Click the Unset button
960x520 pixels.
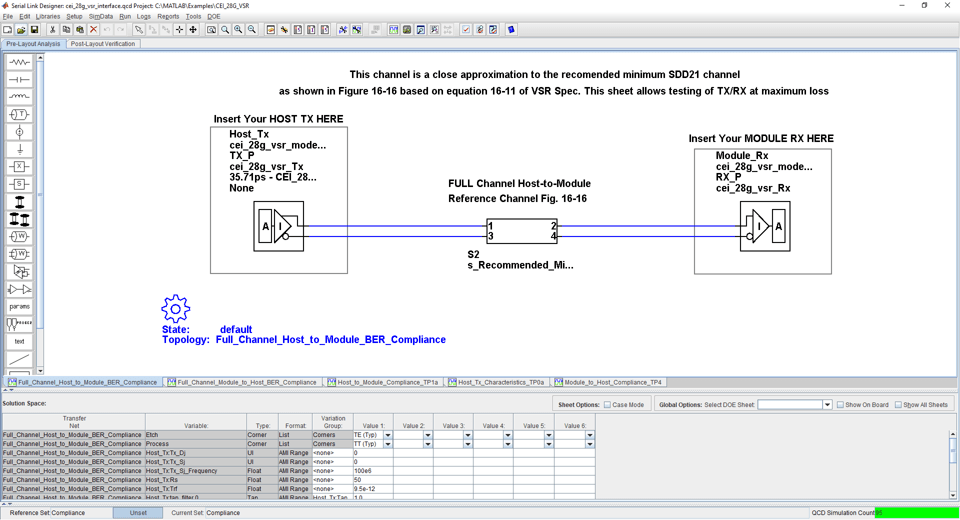click(138, 513)
